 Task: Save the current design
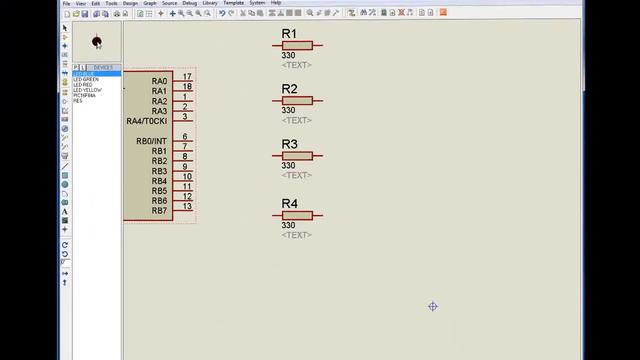coord(85,14)
